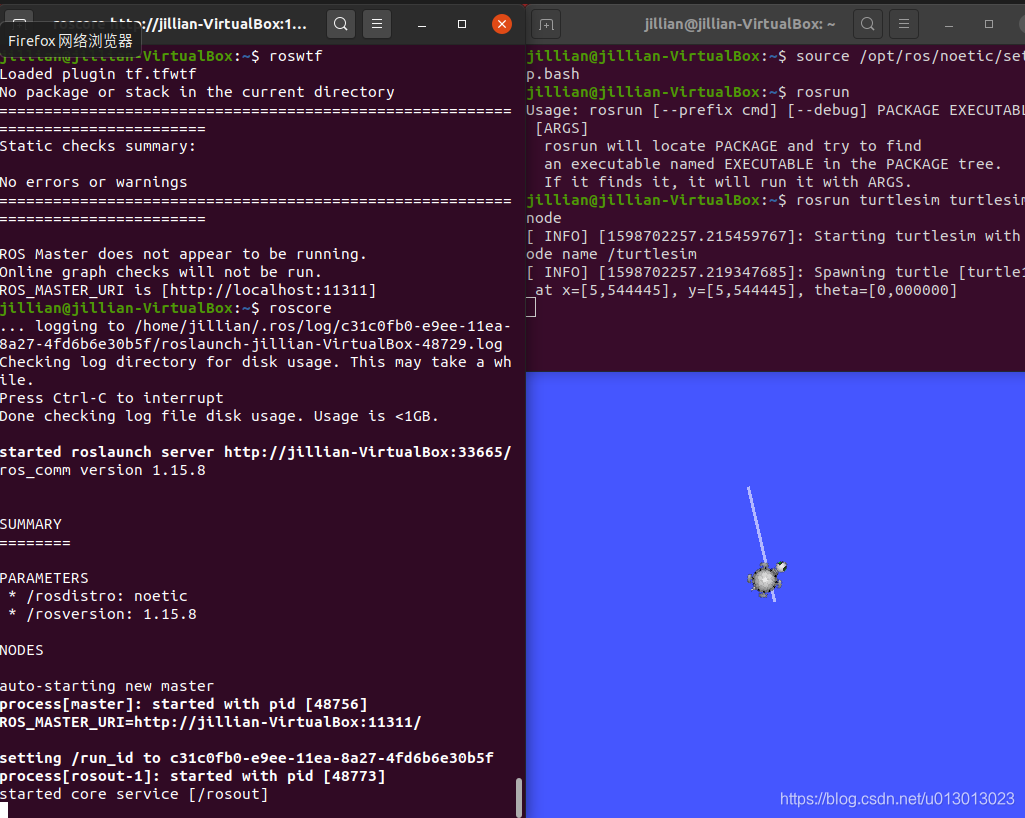
Task: Click 'rosrun will locate PACKAGE and try to find'
Action: (x=733, y=146)
